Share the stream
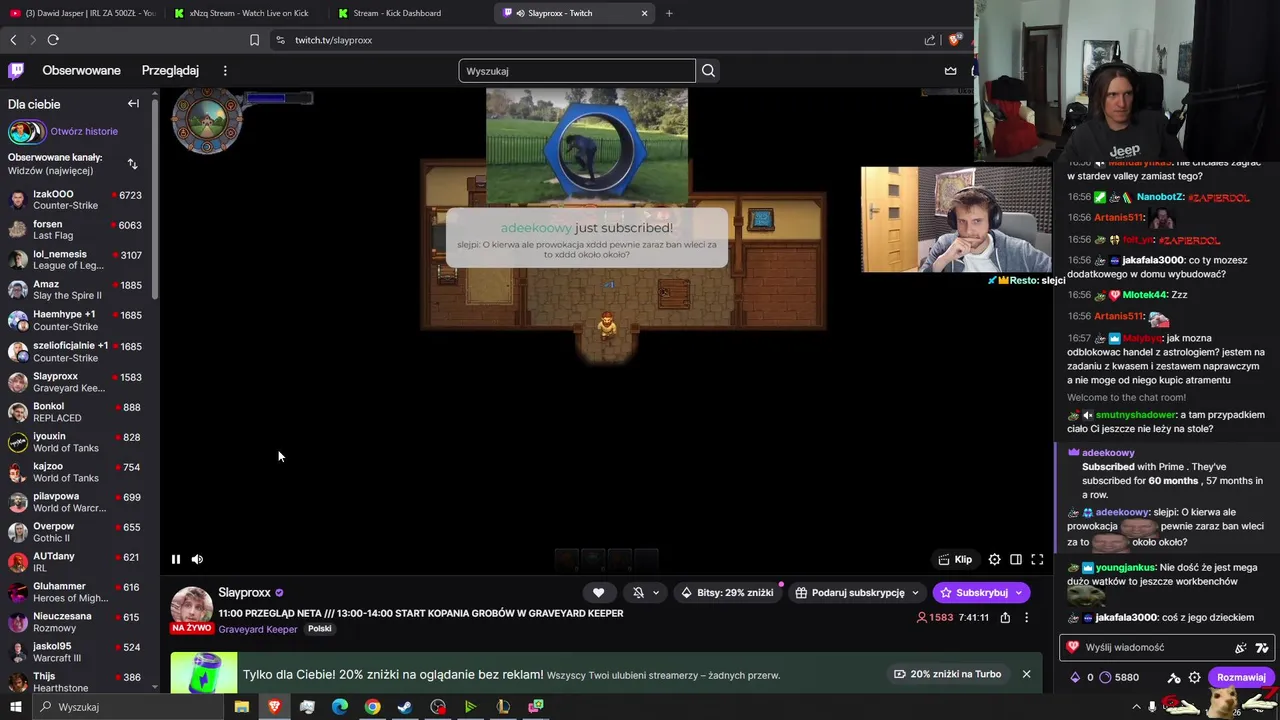The image size is (1280, 720). tap(1005, 618)
